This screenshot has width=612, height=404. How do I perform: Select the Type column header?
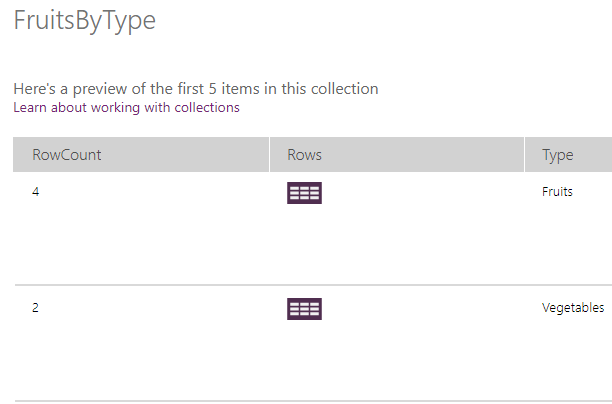[557, 155]
